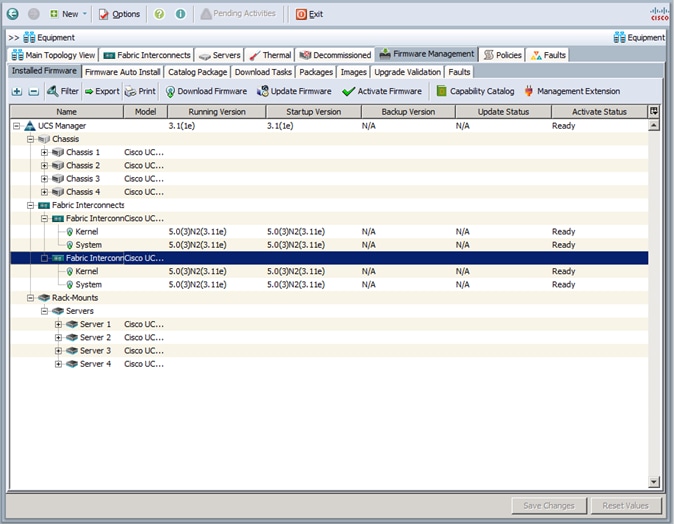Image resolution: width=674 pixels, height=524 pixels.
Task: Open the Packages subtab
Action: tap(316, 72)
